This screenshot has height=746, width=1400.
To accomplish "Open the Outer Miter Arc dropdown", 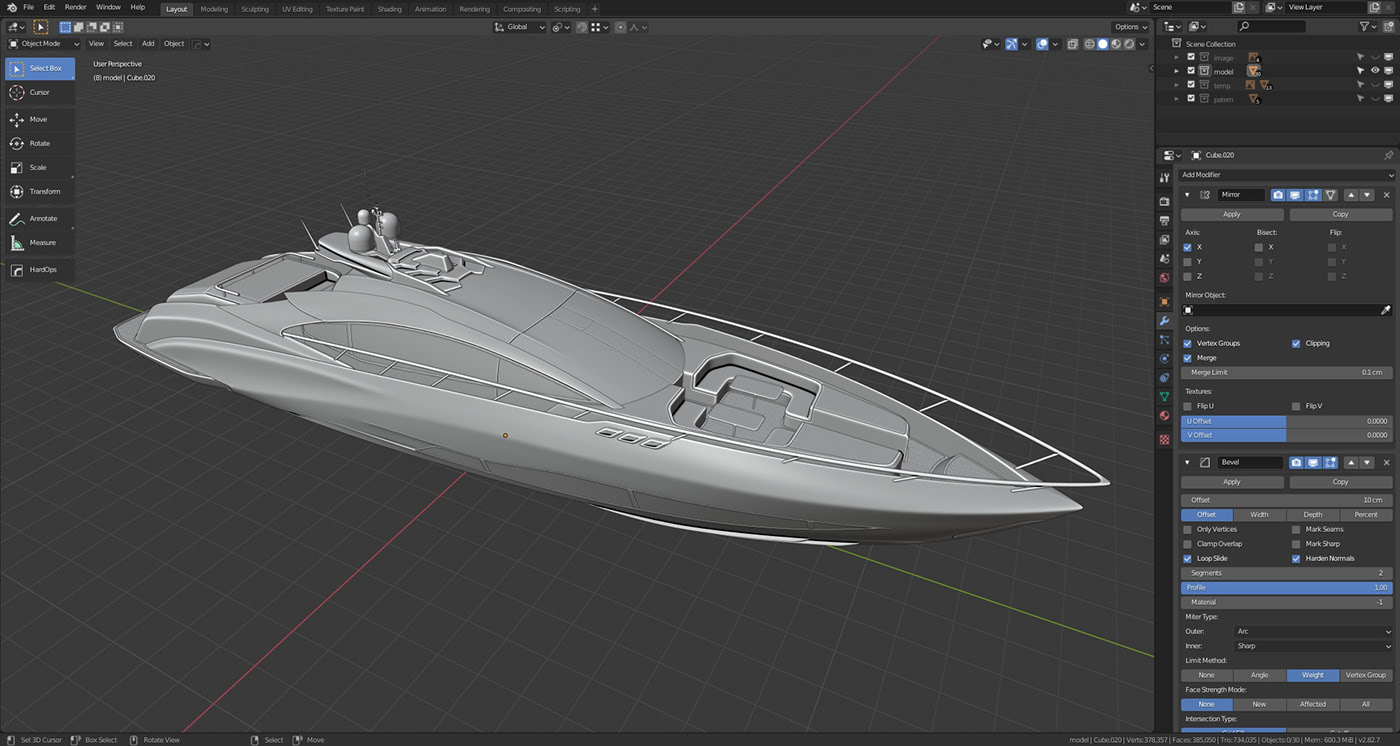I will pyautogui.click(x=1312, y=631).
